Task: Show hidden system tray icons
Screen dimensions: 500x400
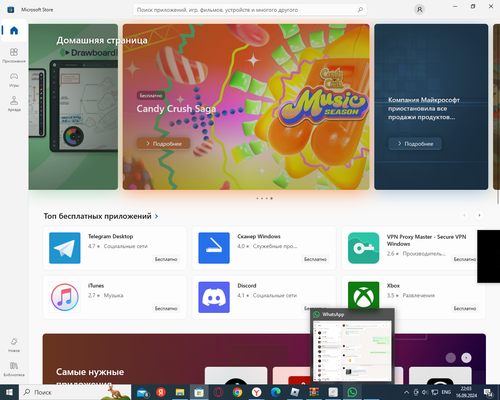Action: 406,392
